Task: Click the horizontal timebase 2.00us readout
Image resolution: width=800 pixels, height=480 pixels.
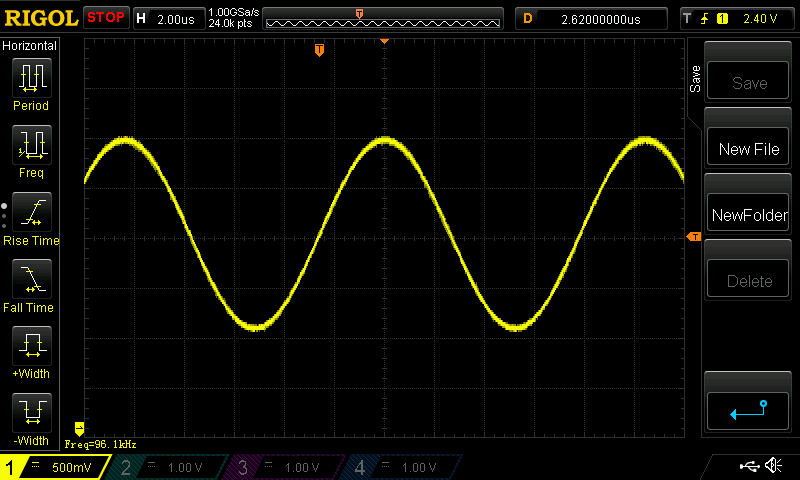Action: (x=176, y=19)
